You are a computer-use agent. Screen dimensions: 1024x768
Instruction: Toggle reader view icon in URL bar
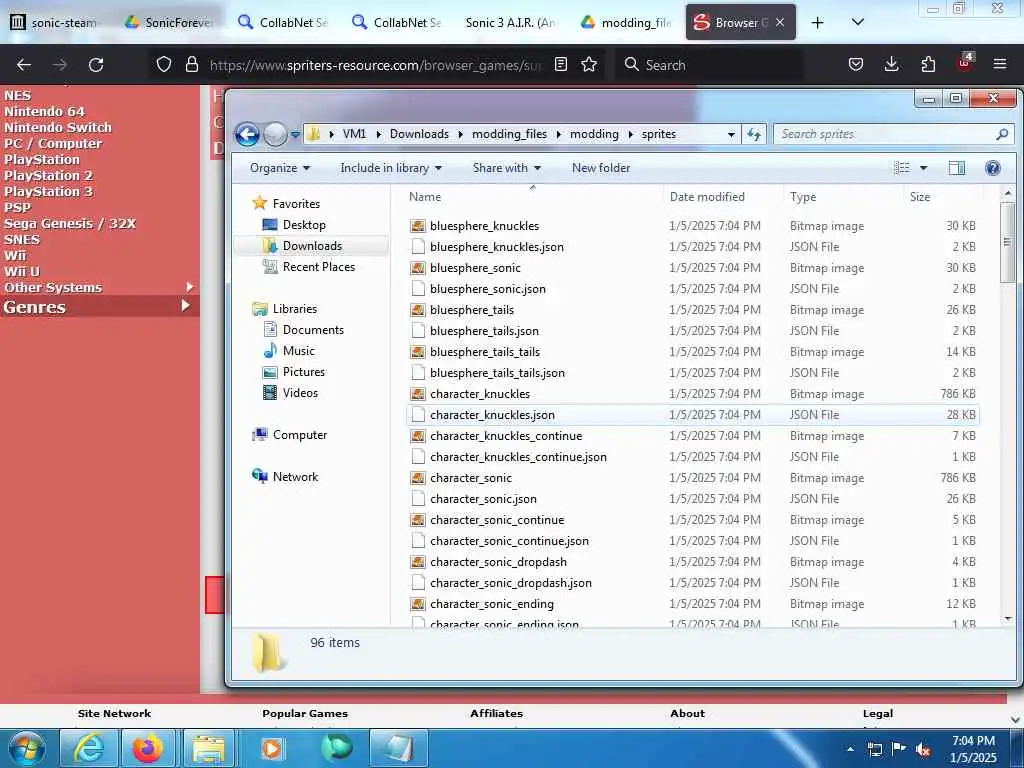point(560,64)
